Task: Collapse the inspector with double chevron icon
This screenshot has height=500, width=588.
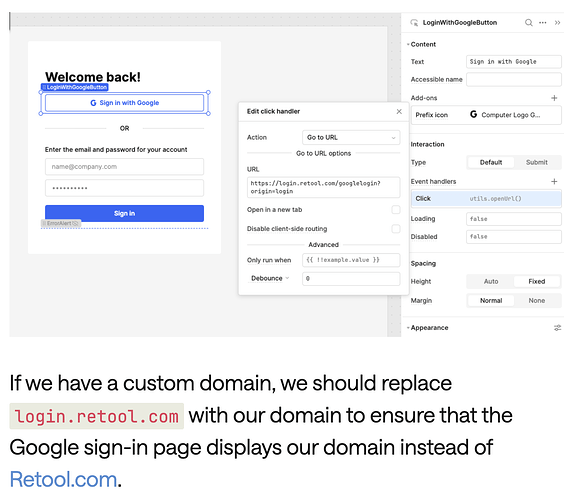Action: (x=557, y=23)
